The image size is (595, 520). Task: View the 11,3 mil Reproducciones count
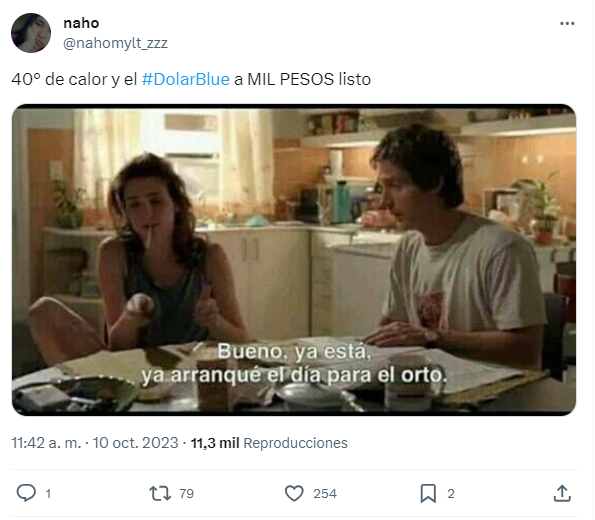click(x=269, y=443)
